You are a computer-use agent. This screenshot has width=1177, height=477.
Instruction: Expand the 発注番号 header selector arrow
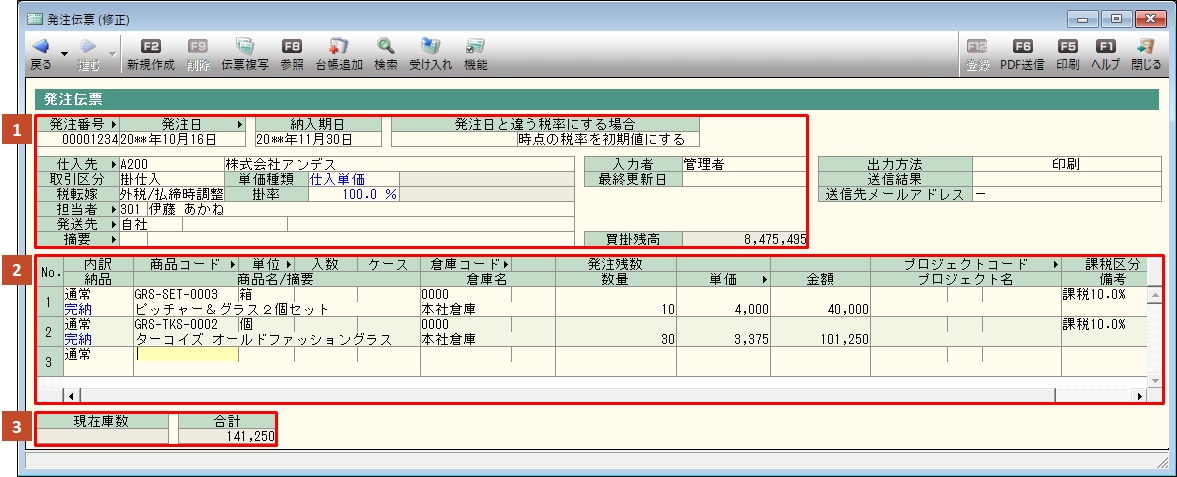coord(113,124)
